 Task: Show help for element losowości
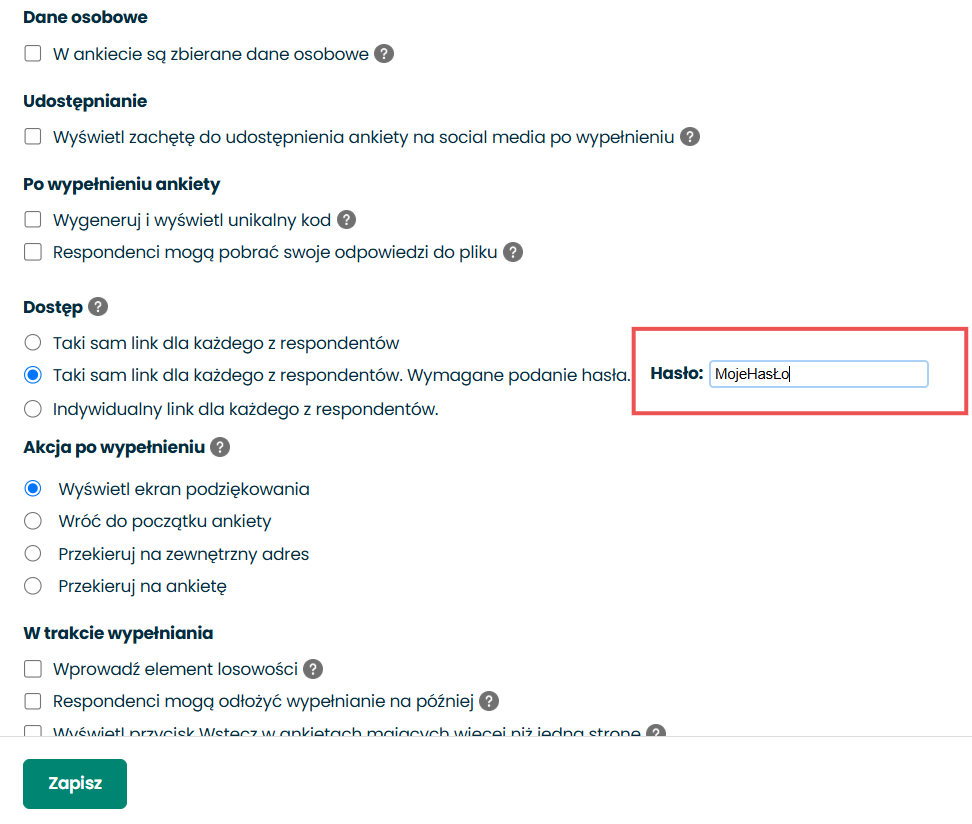coord(313,668)
